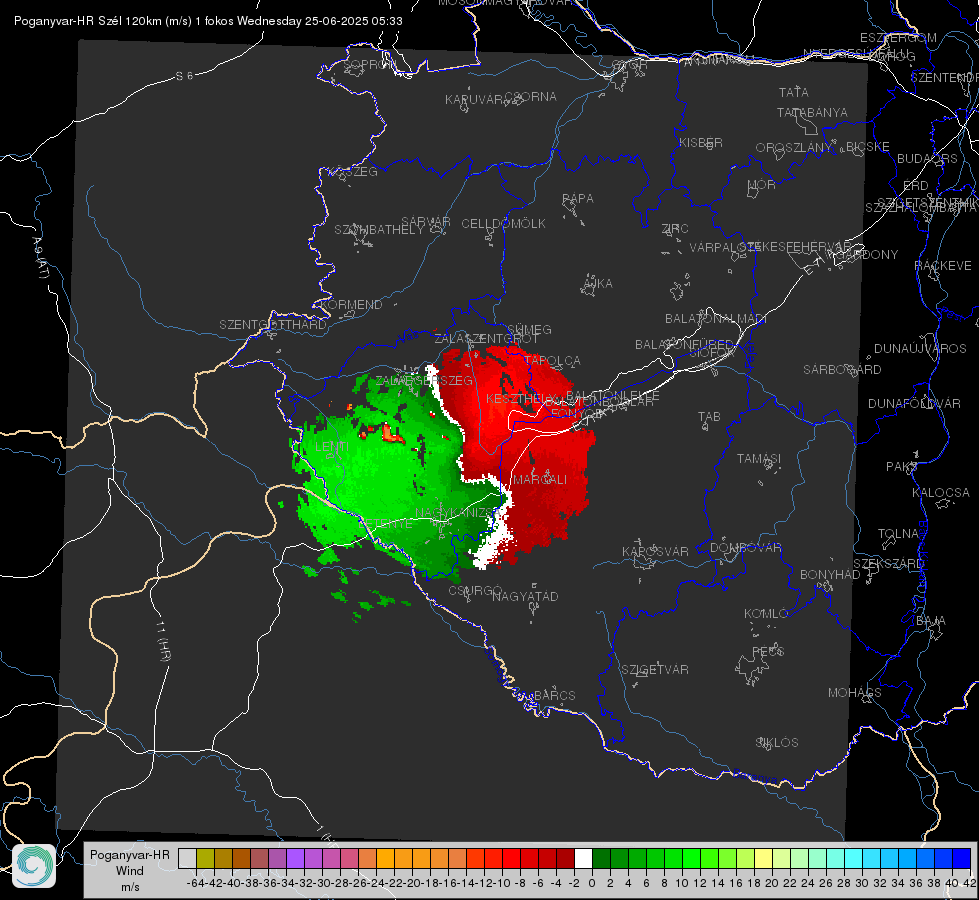Image resolution: width=979 pixels, height=900 pixels.
Task: Click the orange-red echo patch east of LENTI
Action: (389, 432)
